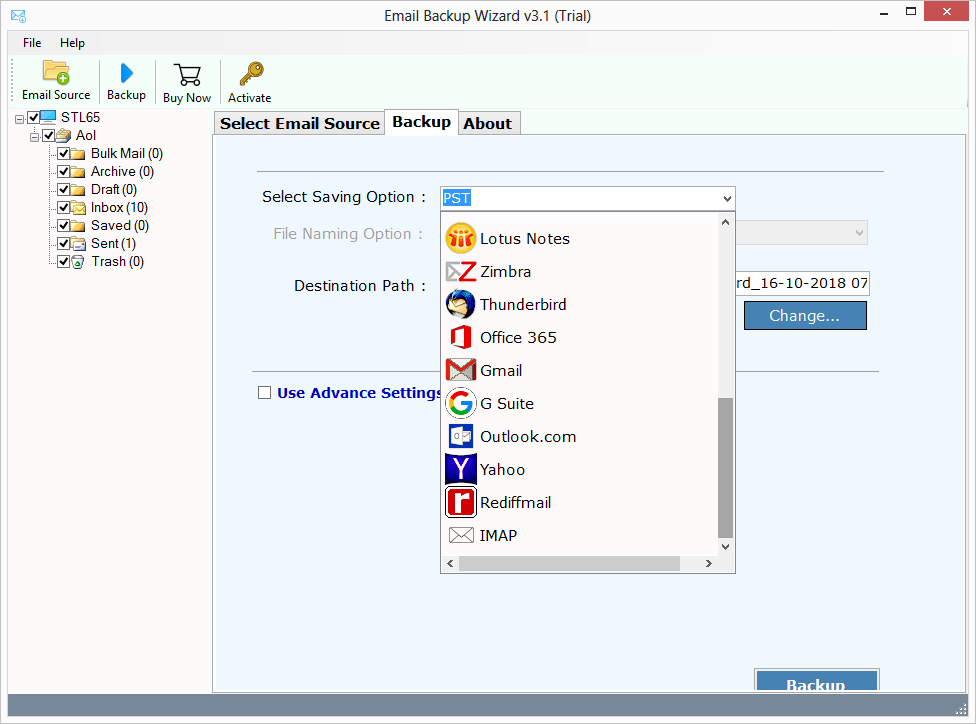The height and width of the screenshot is (724, 976).
Task: Click horizontal scroll right arrow in list
Action: point(708,563)
